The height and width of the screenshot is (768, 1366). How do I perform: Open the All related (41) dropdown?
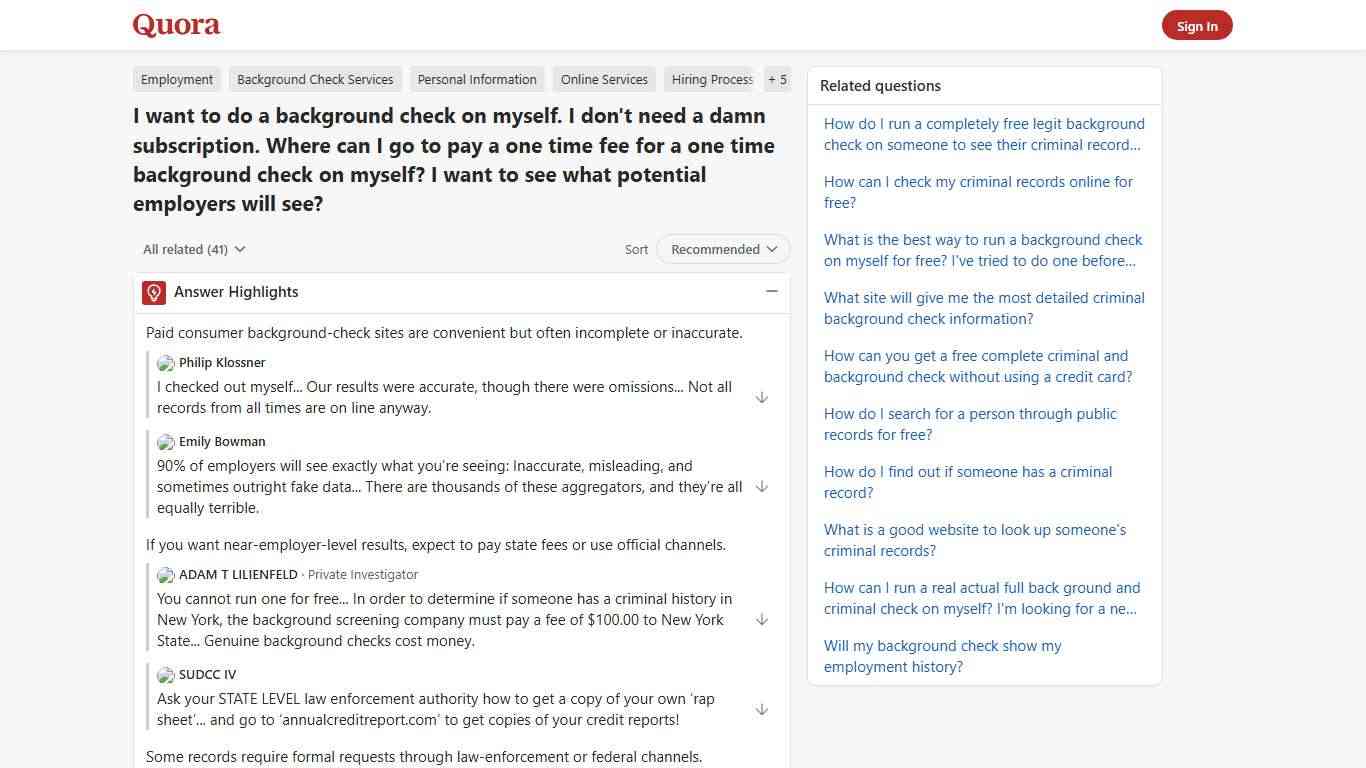tap(193, 249)
